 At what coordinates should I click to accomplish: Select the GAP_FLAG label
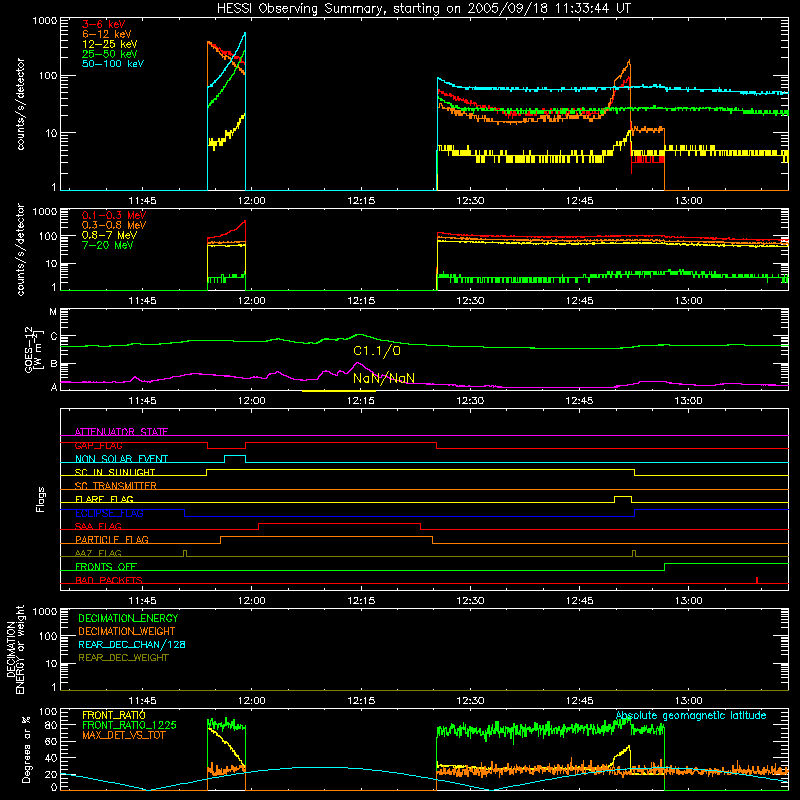click(98, 445)
